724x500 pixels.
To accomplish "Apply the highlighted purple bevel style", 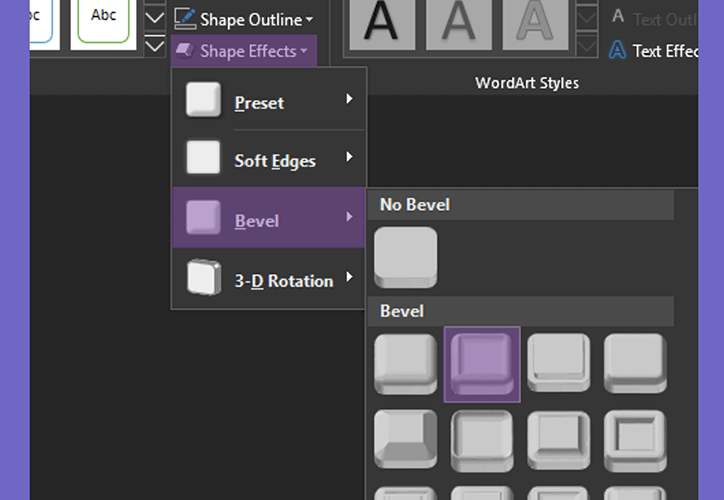I will click(x=482, y=364).
